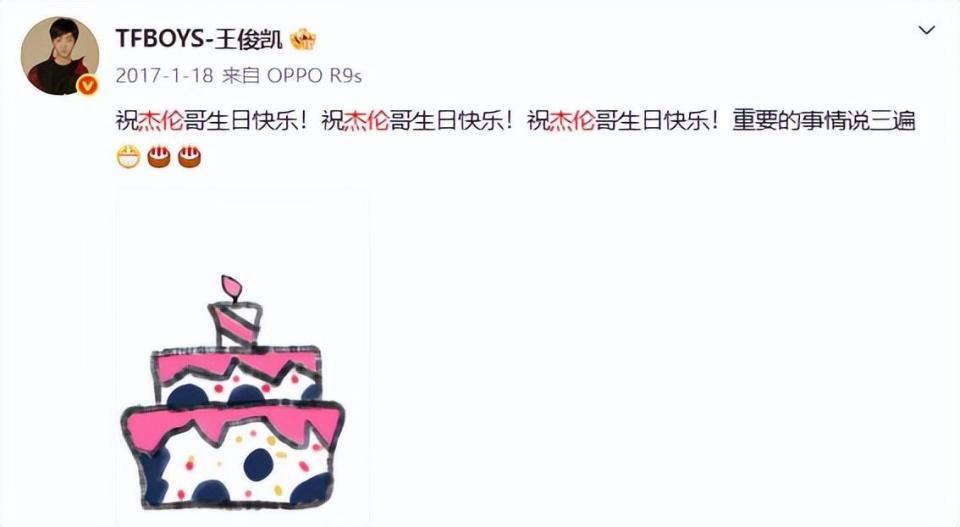This screenshot has height=527, width=960.
Task: Click the 2017-1-18 post date
Action: pos(164,75)
